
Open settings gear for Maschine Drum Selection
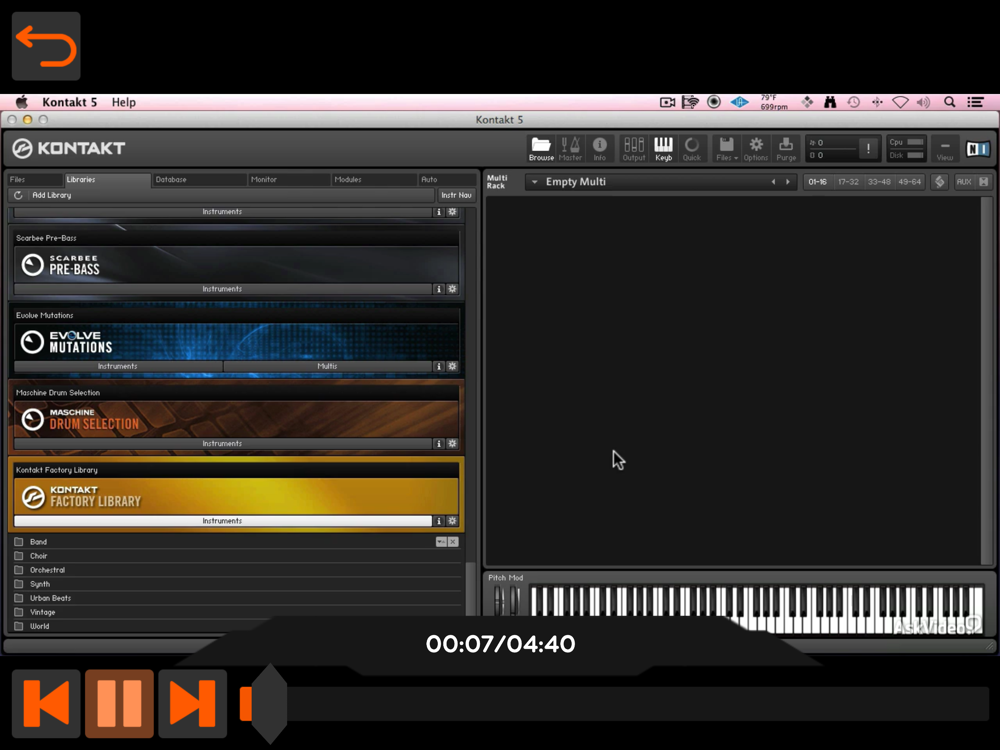(452, 443)
